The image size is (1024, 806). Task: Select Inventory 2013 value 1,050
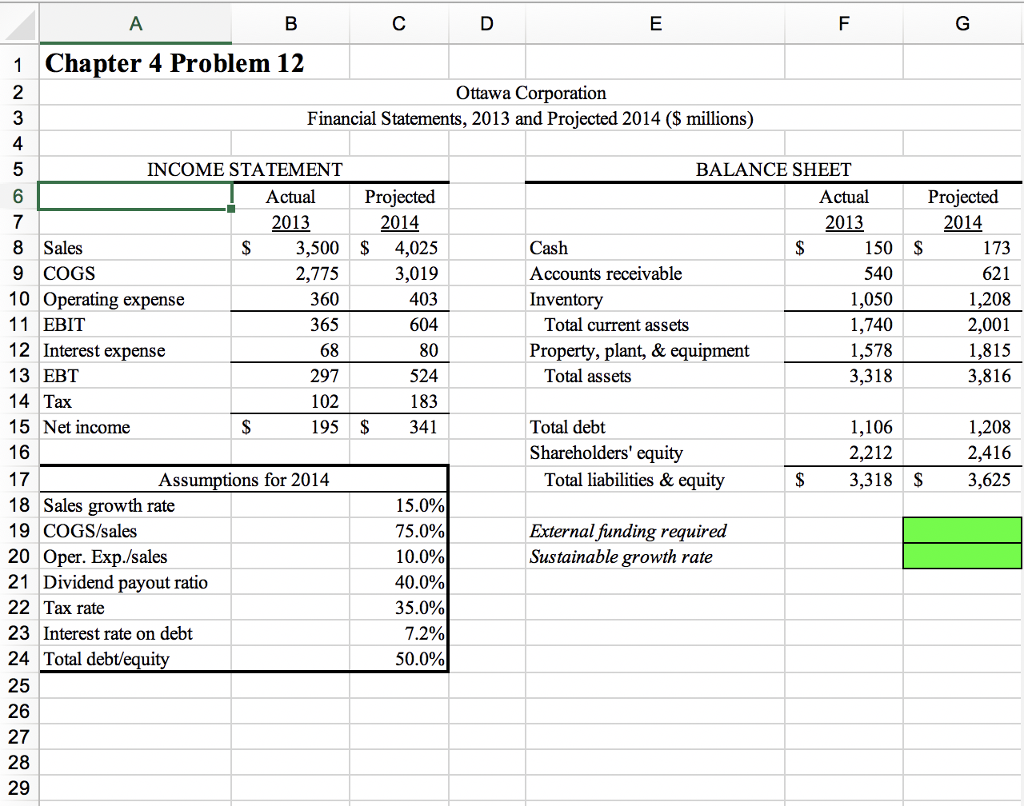(844, 298)
